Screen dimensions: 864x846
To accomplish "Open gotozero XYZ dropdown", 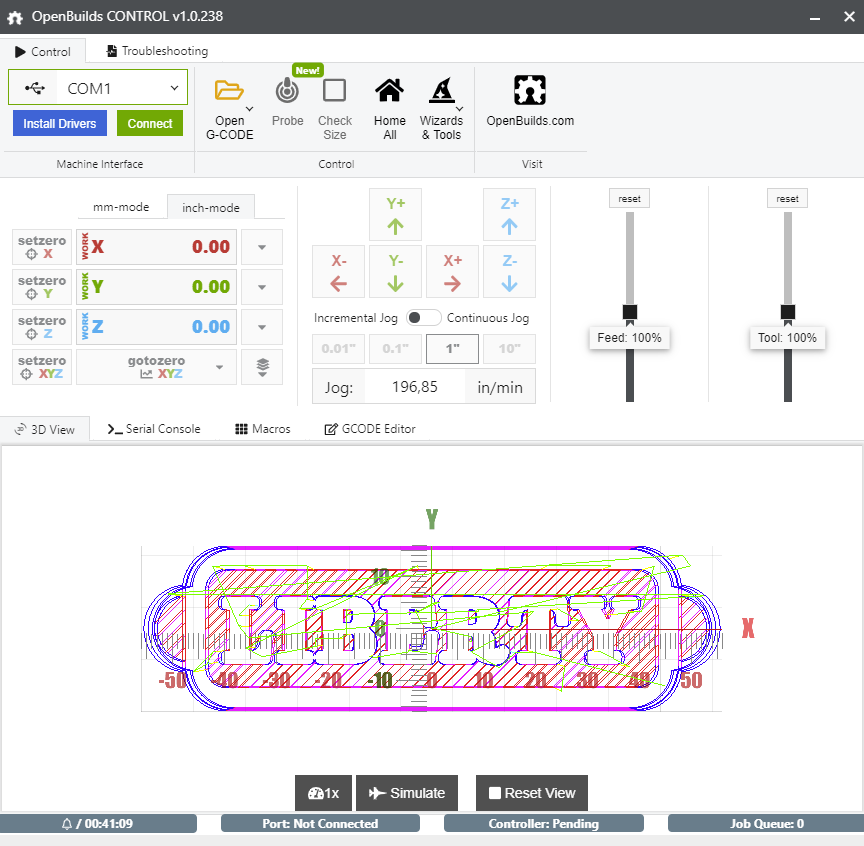I will click(x=156, y=367).
